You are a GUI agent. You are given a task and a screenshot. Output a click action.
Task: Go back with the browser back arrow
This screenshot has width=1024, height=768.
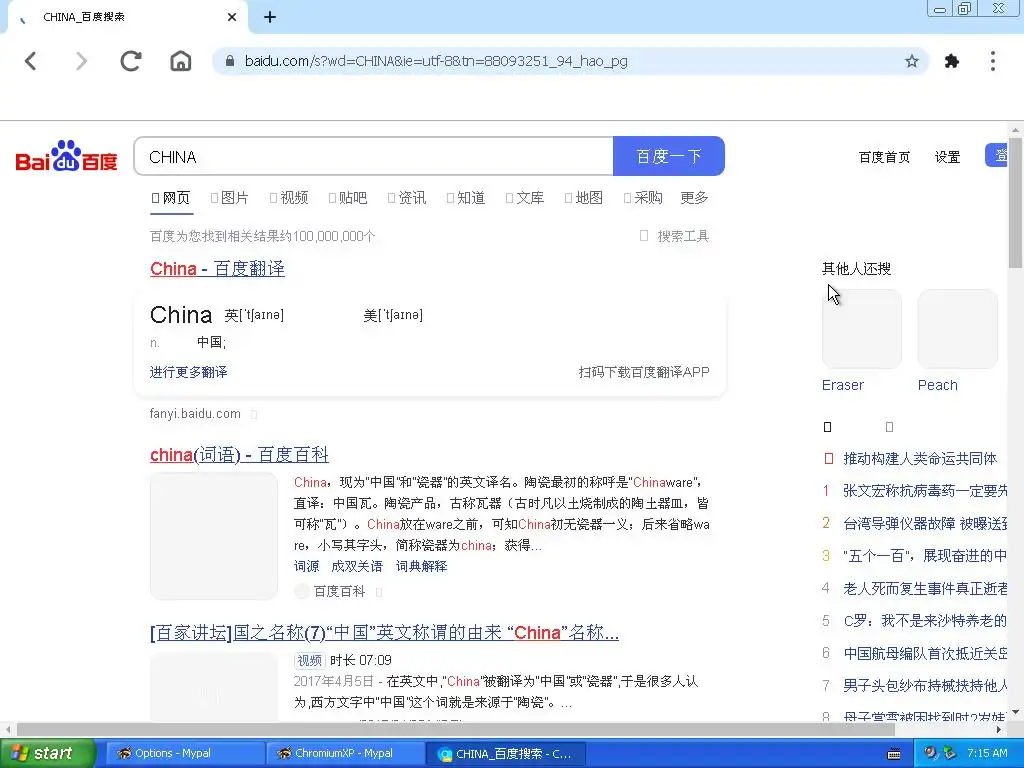point(31,61)
